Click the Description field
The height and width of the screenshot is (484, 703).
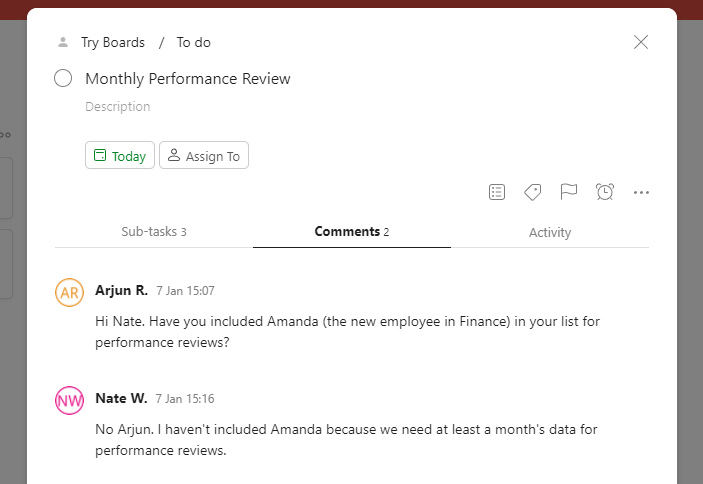(x=118, y=107)
